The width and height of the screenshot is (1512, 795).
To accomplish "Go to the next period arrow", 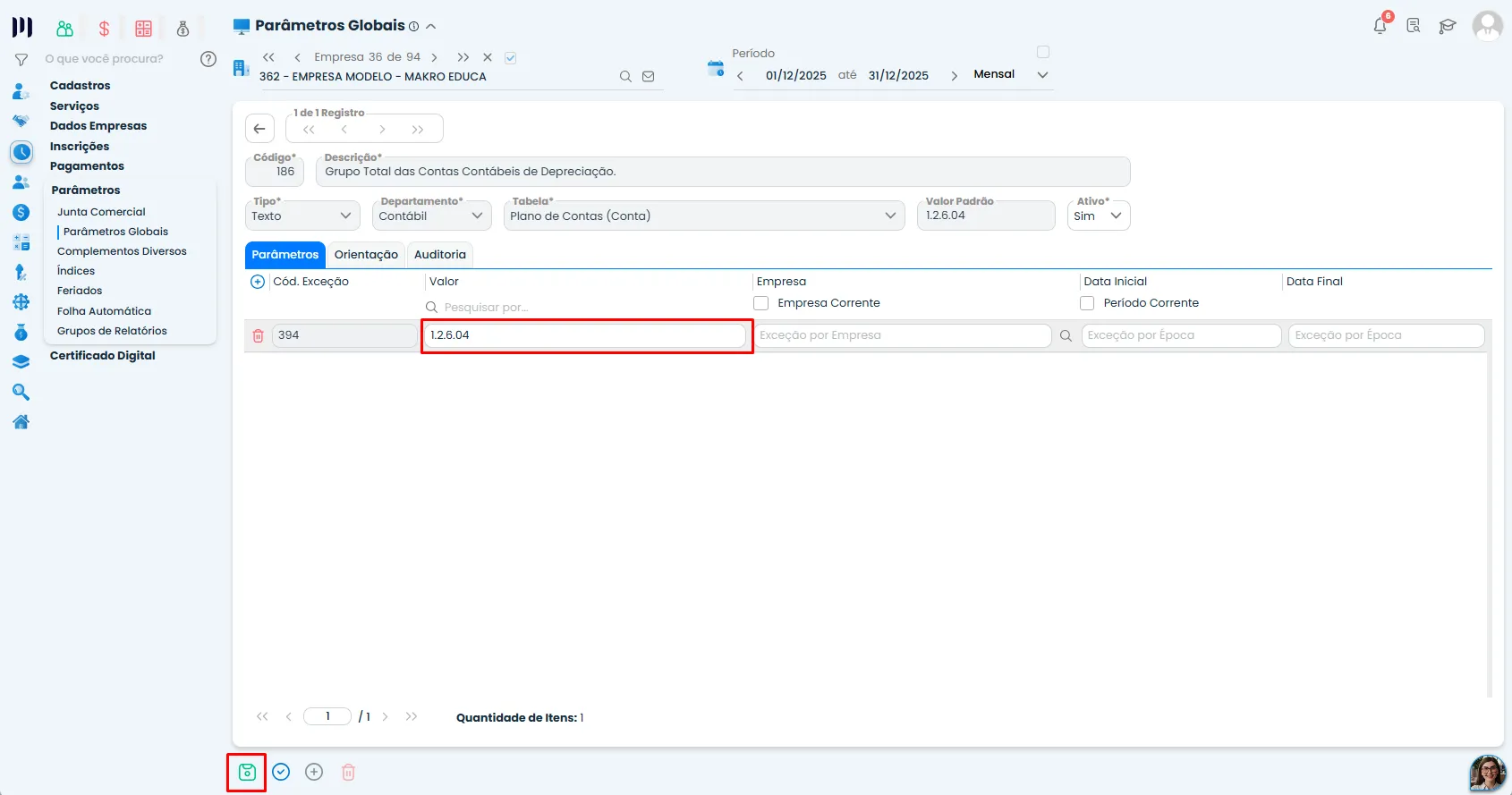I will 954,76.
